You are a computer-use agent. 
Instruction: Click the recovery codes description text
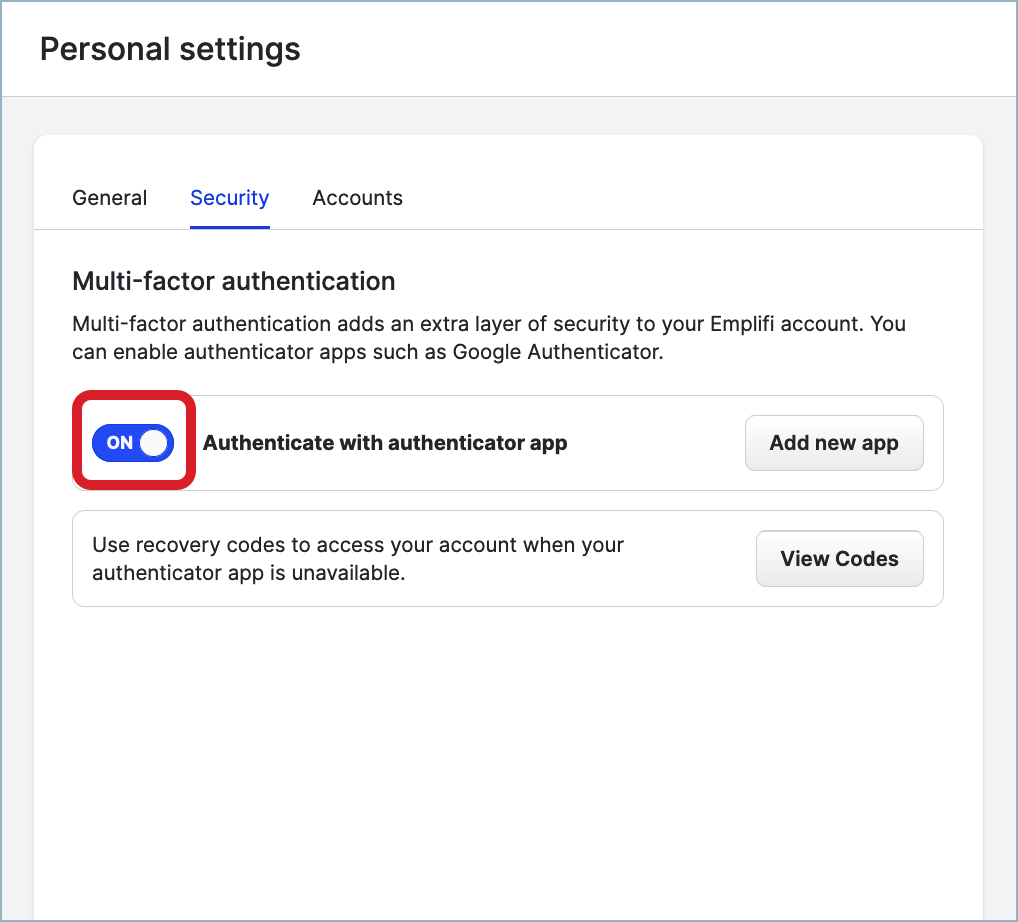click(x=357, y=546)
